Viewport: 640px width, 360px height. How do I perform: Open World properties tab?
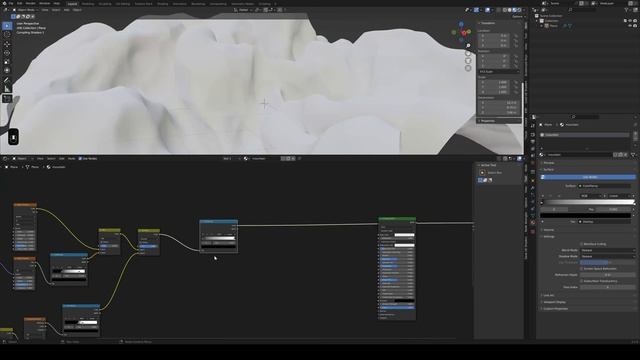tap(533, 163)
